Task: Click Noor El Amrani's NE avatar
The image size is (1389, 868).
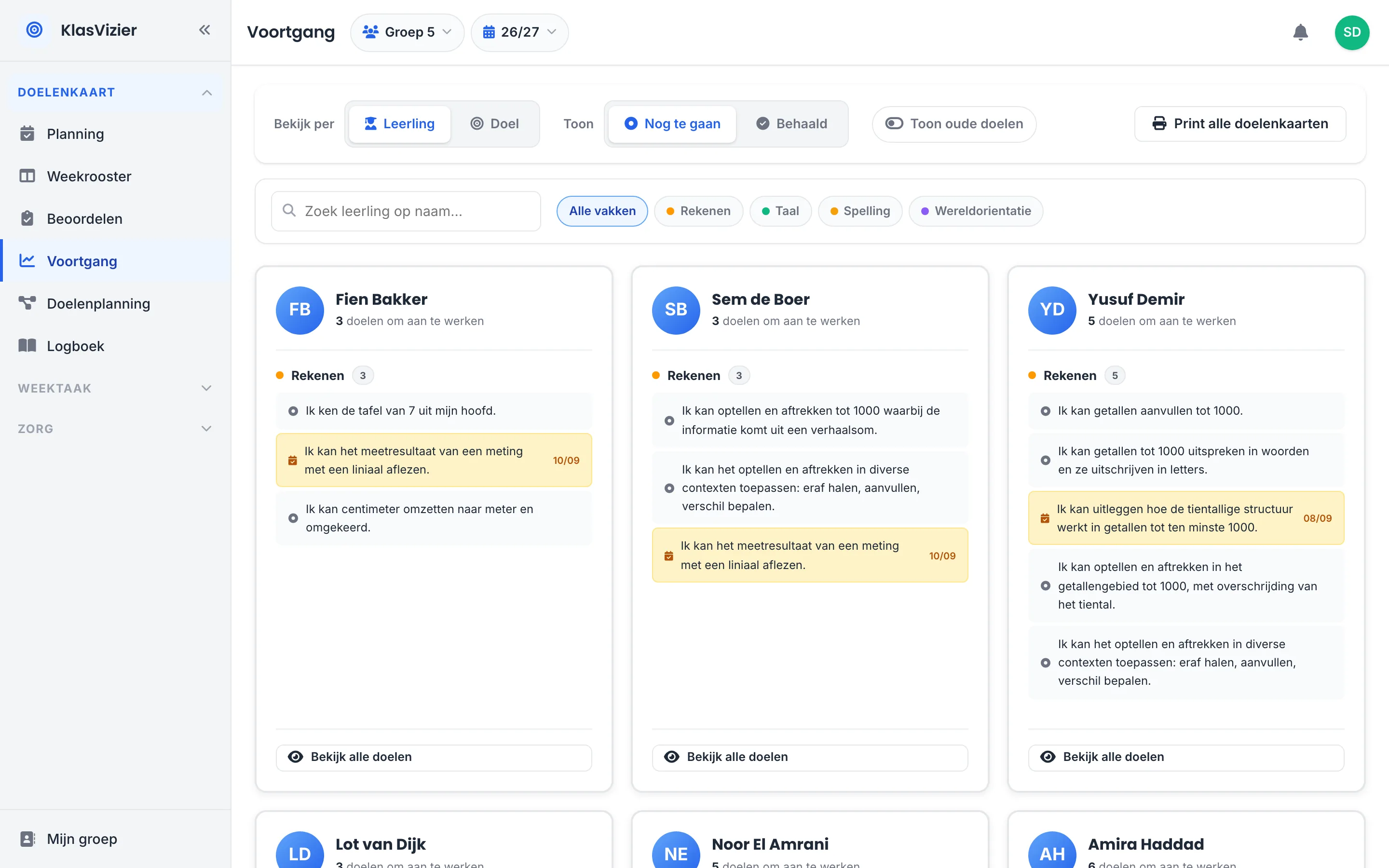Action: [x=676, y=851]
